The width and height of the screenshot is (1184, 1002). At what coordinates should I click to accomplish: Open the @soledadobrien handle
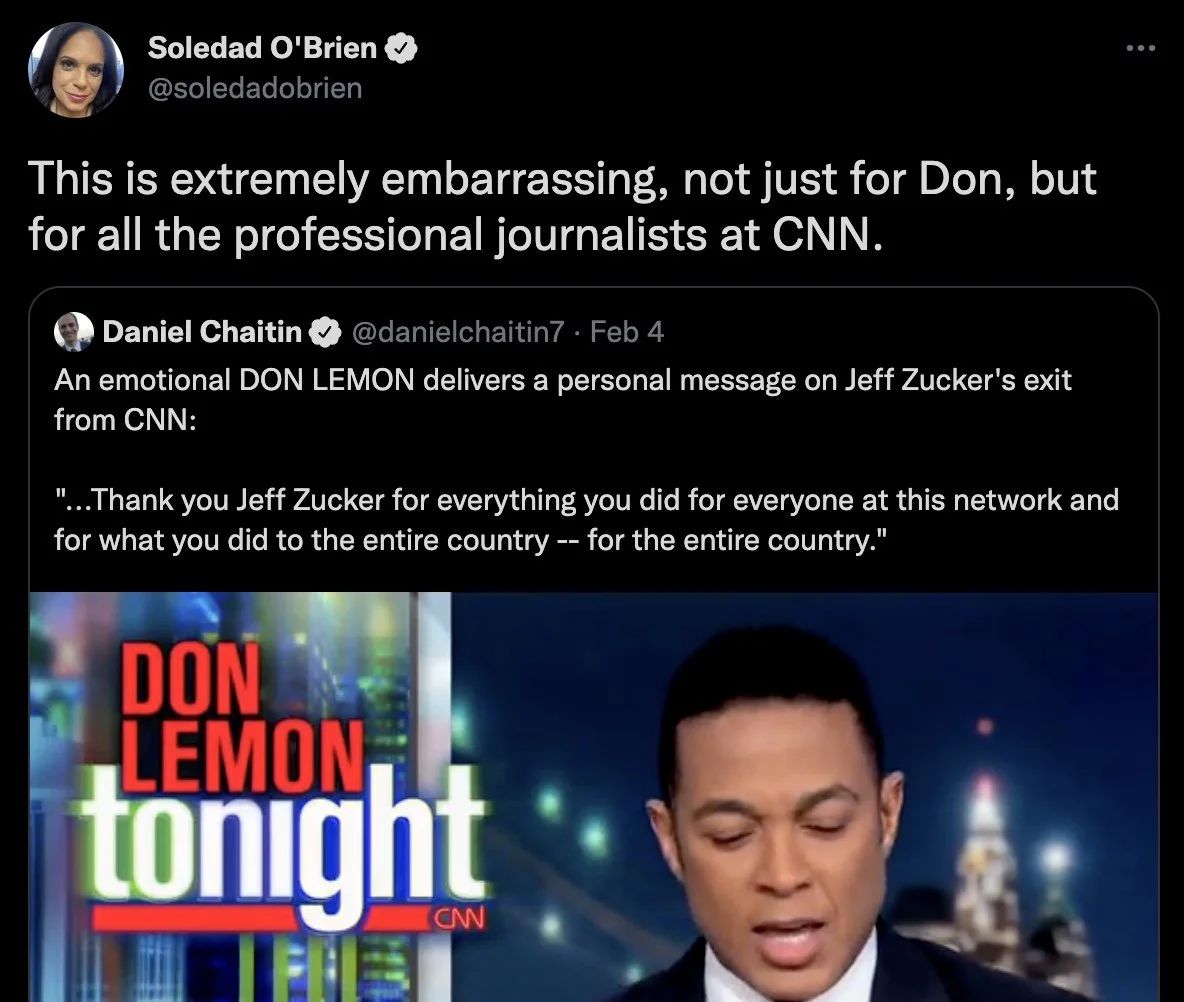point(255,88)
